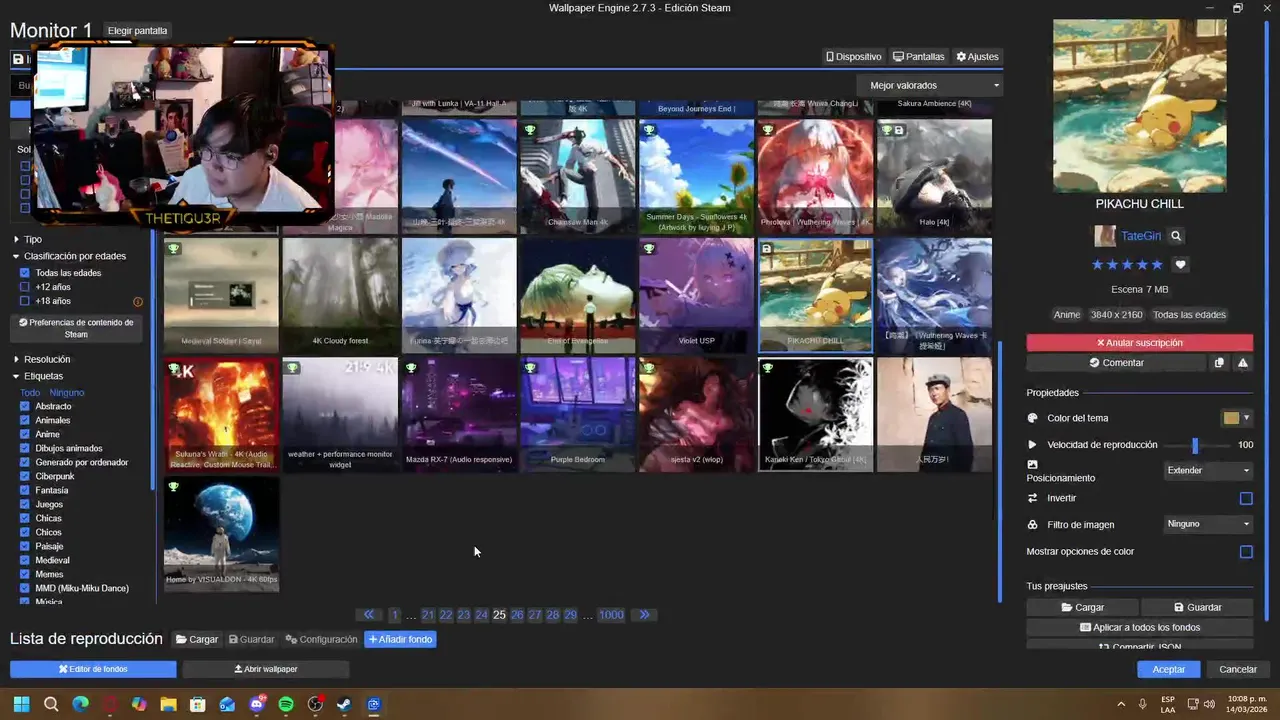1280x720 pixels.
Task: Open Wallpaper Engine icon in the taskbar
Action: (373, 704)
